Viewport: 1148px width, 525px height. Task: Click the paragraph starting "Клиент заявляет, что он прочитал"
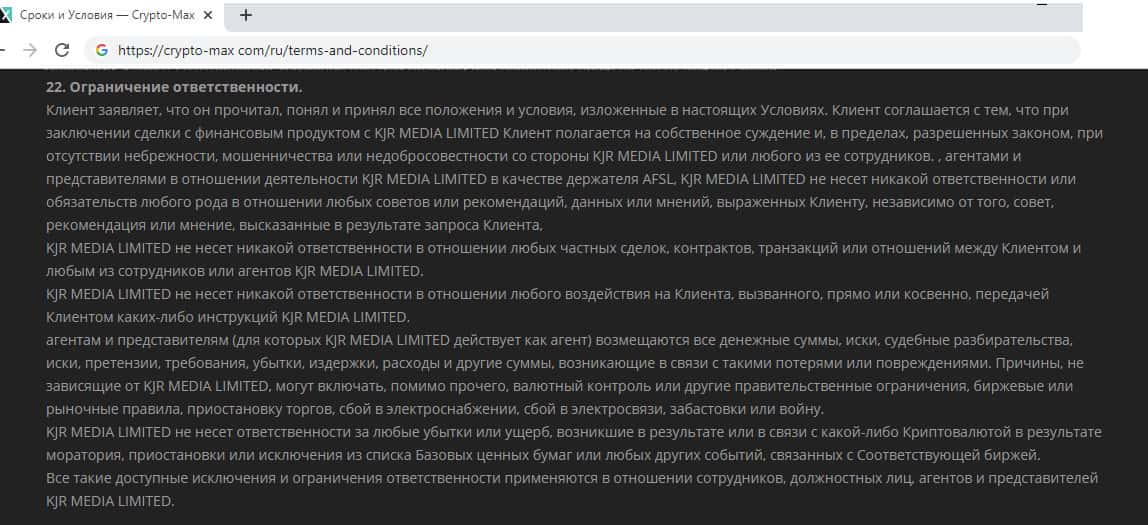(x=574, y=168)
